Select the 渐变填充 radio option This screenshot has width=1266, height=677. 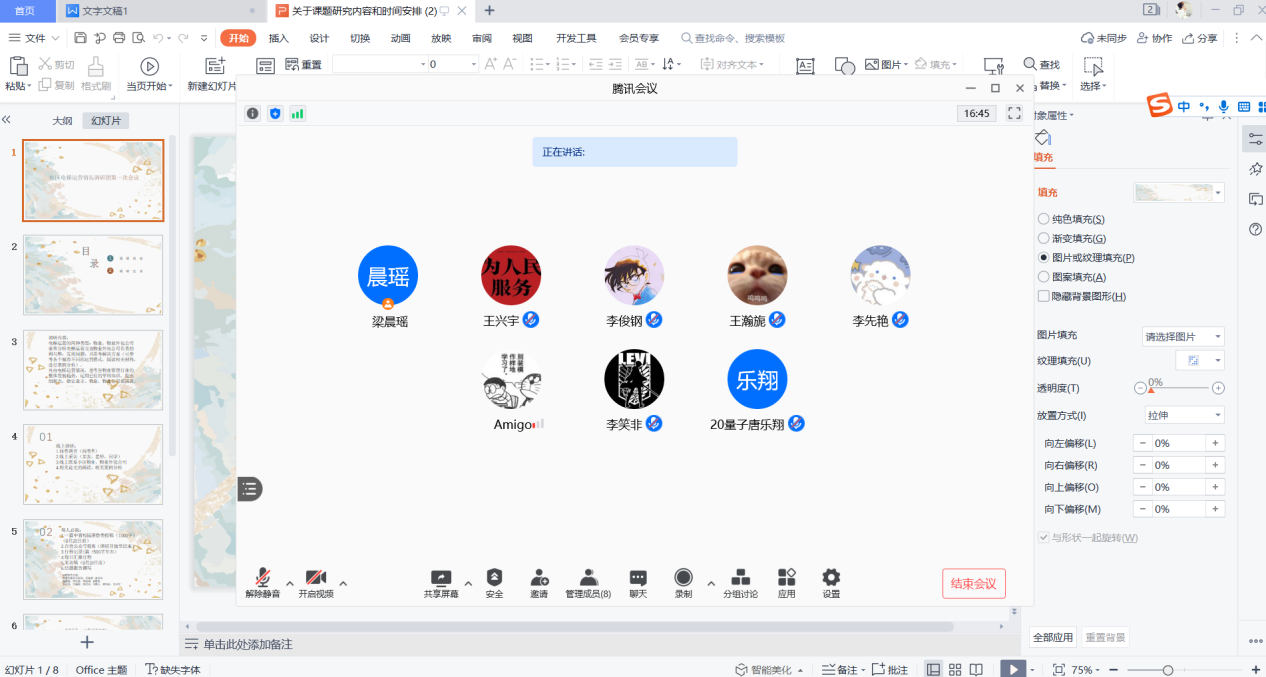[1044, 239]
